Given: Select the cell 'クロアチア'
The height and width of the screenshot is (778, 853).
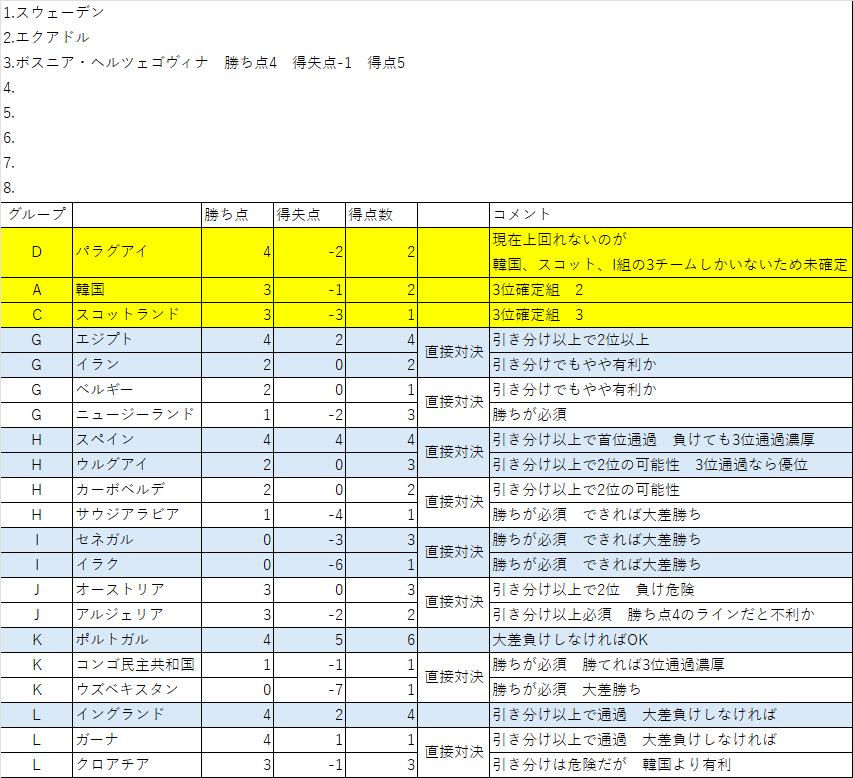Looking at the screenshot, I should click(137, 765).
